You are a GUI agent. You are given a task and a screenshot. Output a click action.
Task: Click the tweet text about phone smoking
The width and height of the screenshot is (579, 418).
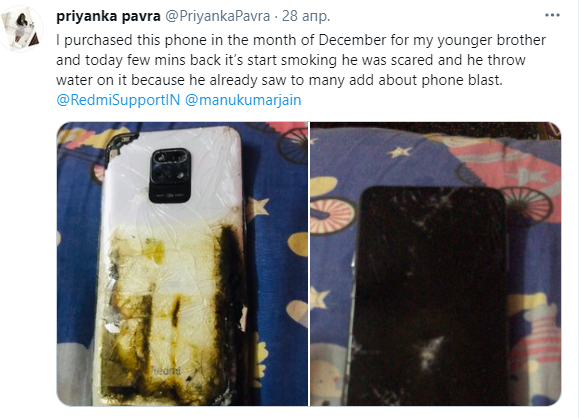[301, 60]
